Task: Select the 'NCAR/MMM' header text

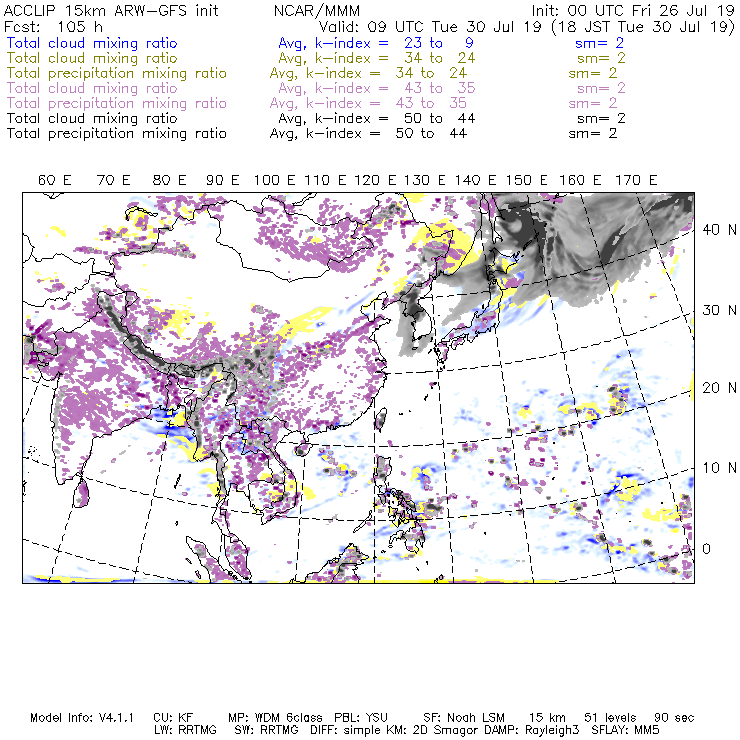Action: pyautogui.click(x=317, y=11)
